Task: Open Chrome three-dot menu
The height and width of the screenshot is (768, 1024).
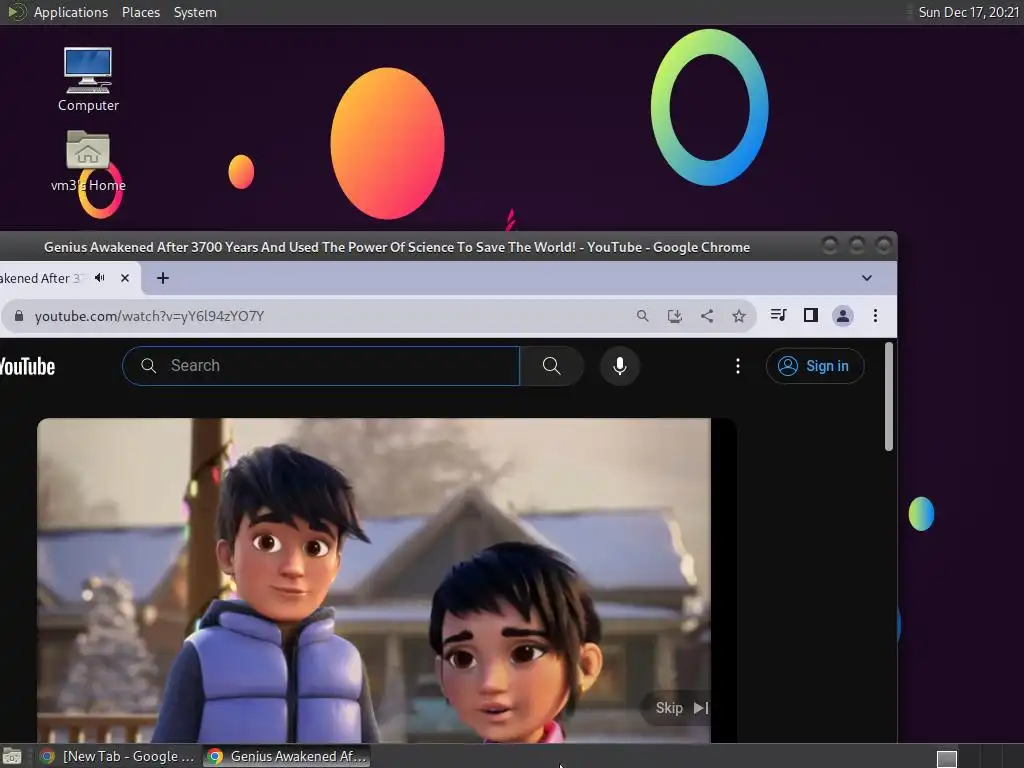Action: [x=875, y=316]
